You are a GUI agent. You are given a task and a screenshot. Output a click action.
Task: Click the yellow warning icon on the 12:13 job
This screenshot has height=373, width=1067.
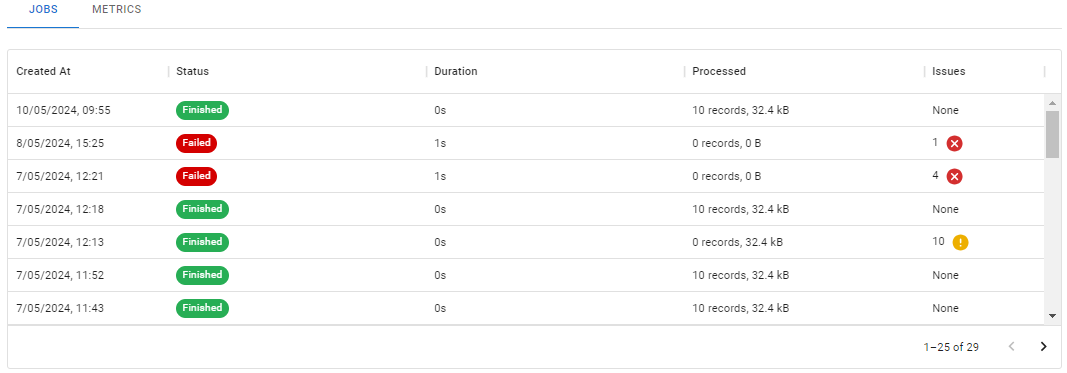pos(960,242)
